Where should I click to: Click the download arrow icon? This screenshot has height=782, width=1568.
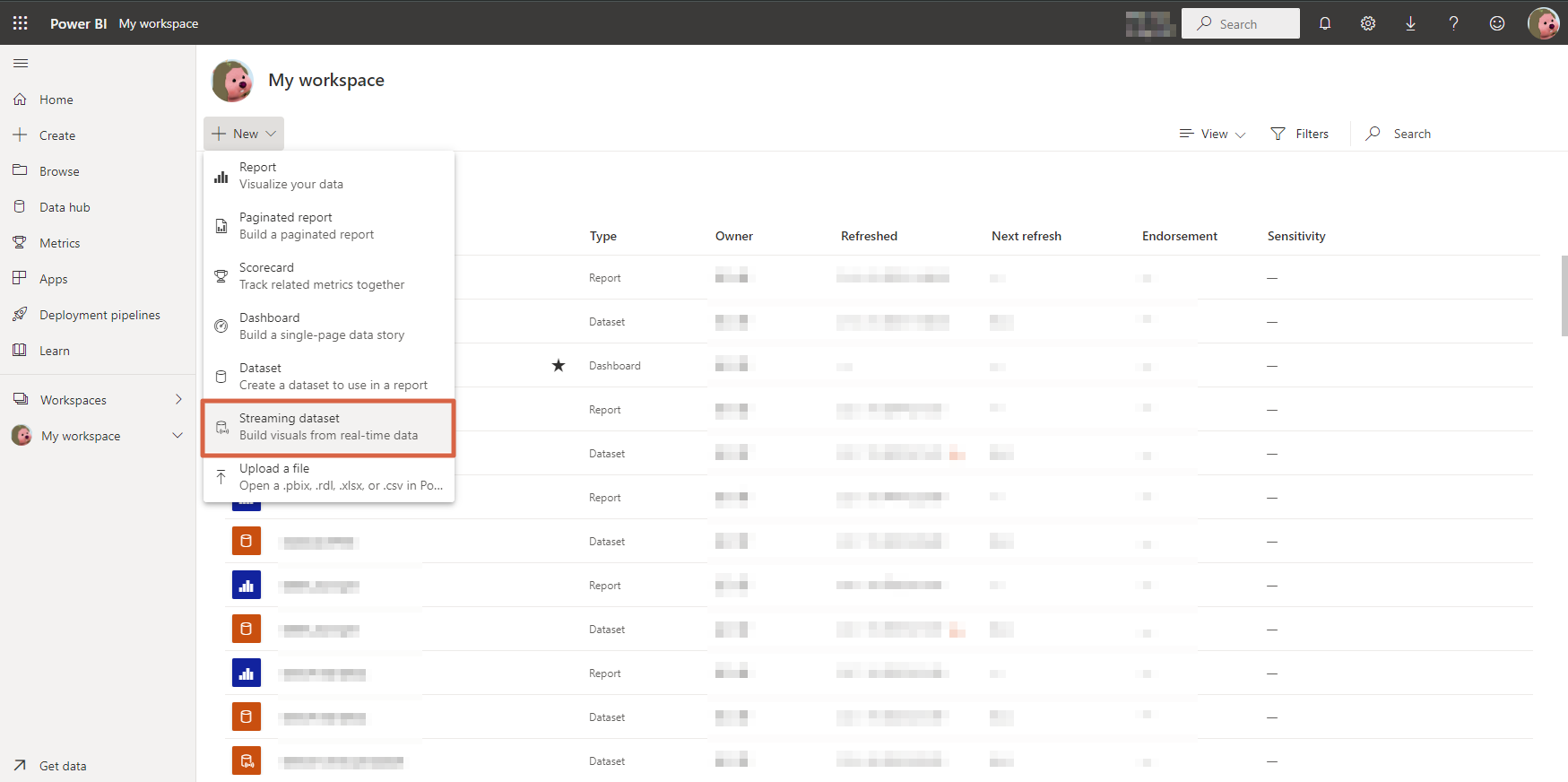(x=1411, y=23)
